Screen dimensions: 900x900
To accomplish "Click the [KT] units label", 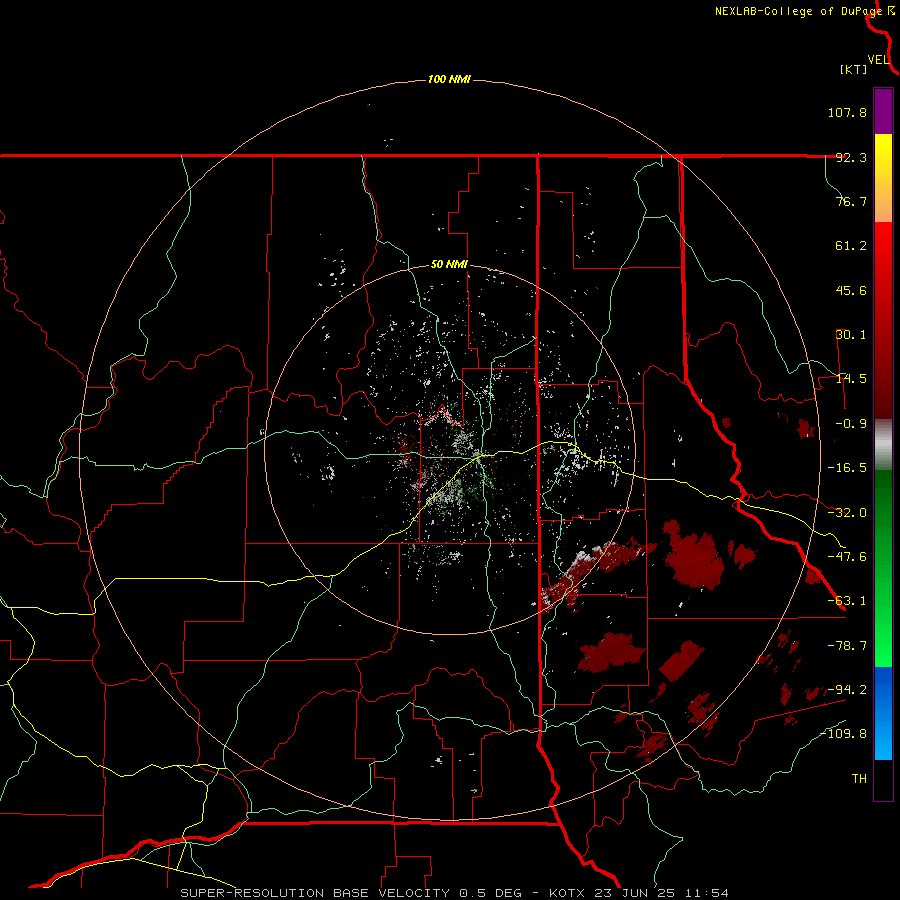I will point(854,69).
